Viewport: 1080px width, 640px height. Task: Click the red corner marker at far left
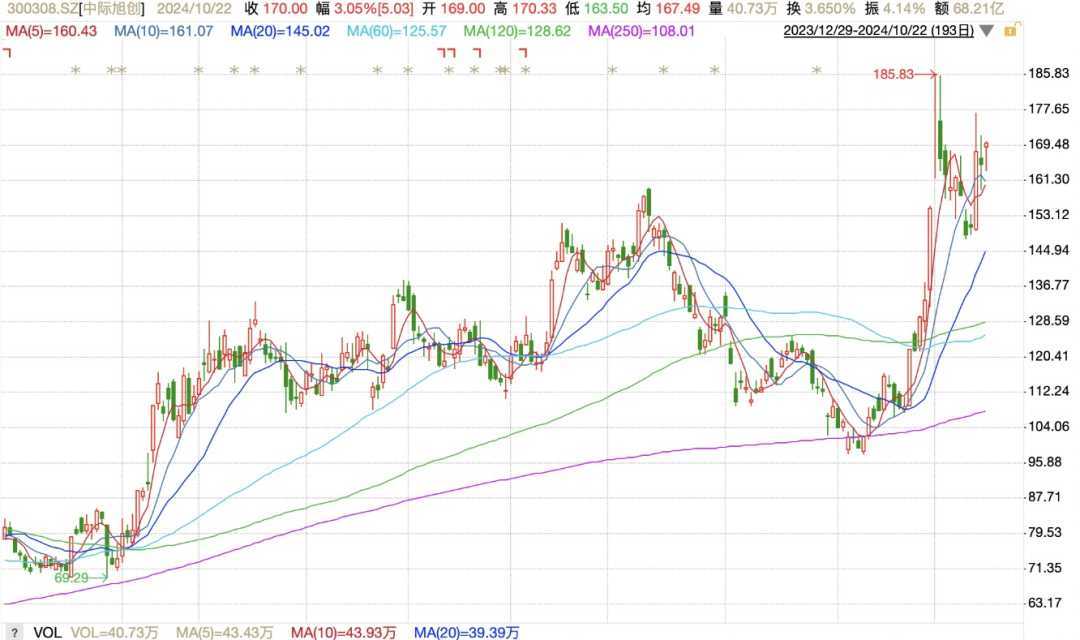point(7,52)
